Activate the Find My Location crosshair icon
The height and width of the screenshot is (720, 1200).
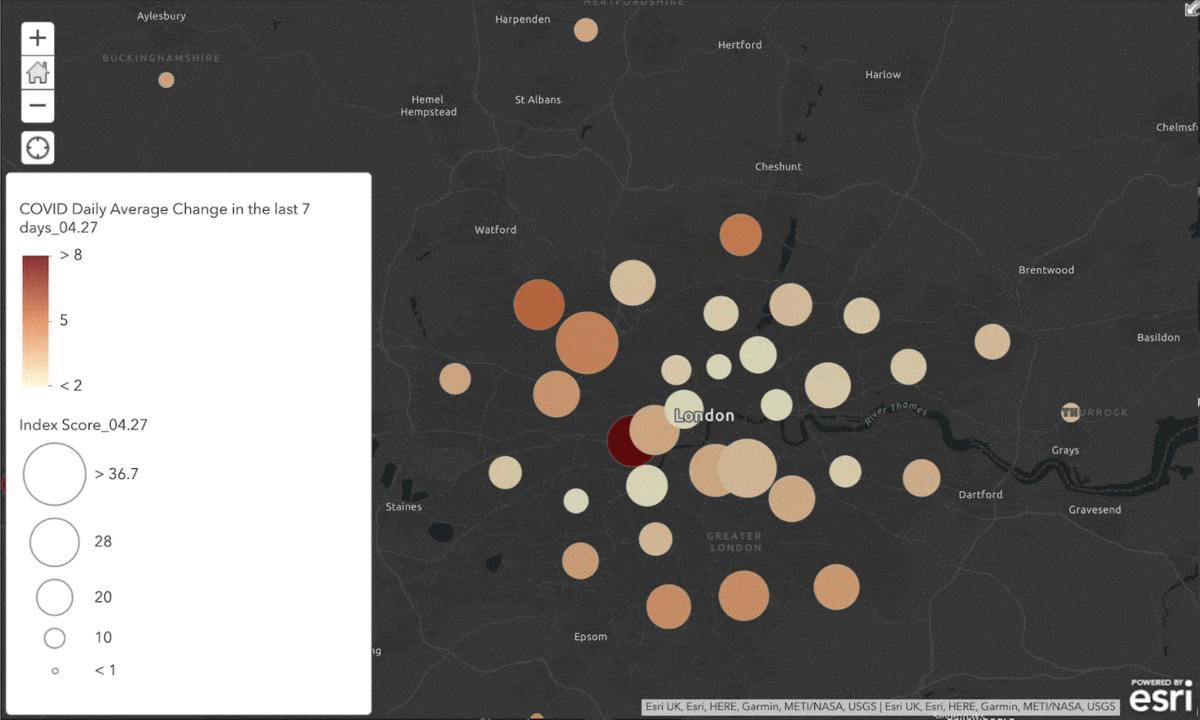37,147
